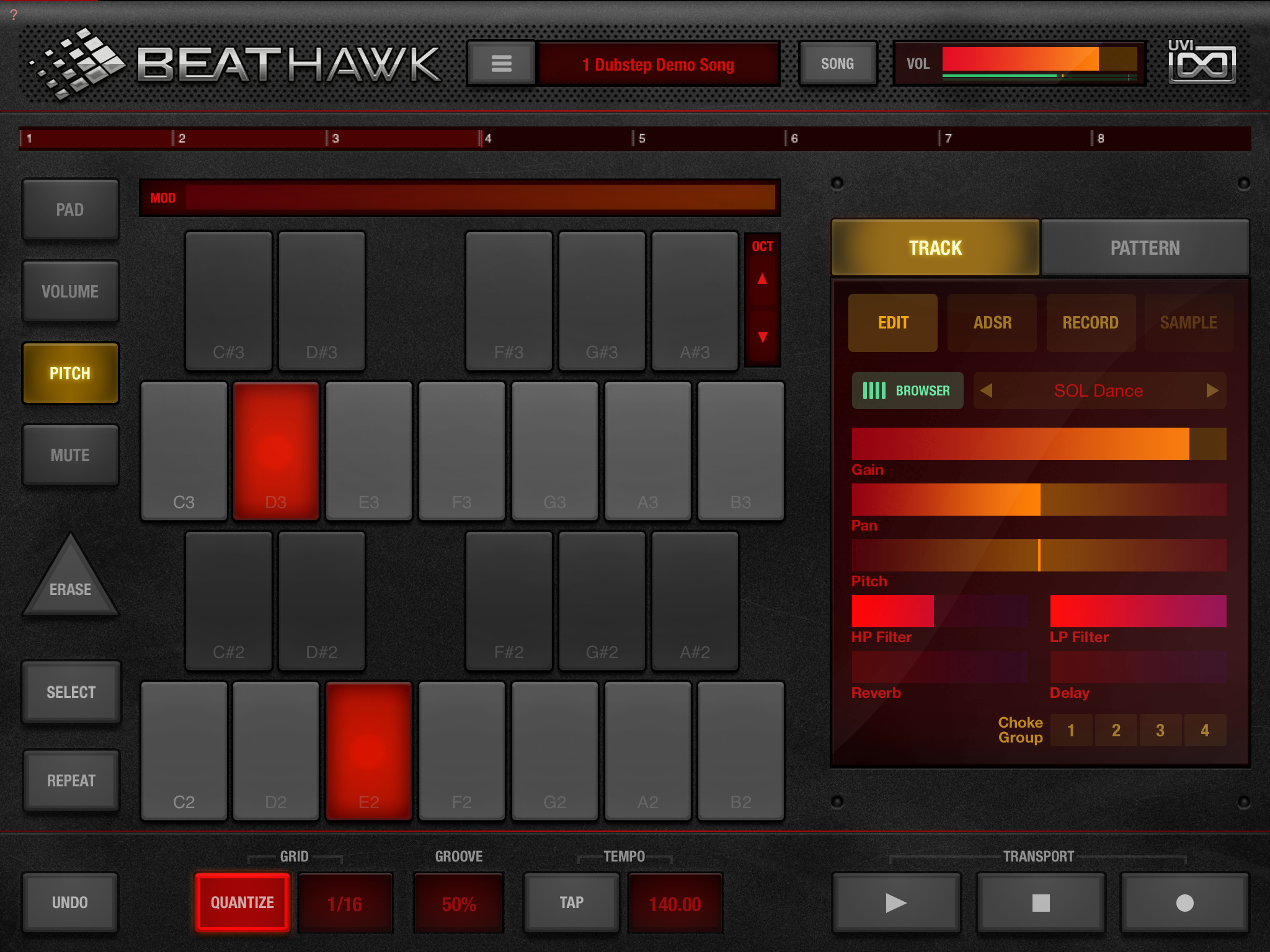Play the B2 key pad
Screen dimensions: 1270x952
pos(741,751)
